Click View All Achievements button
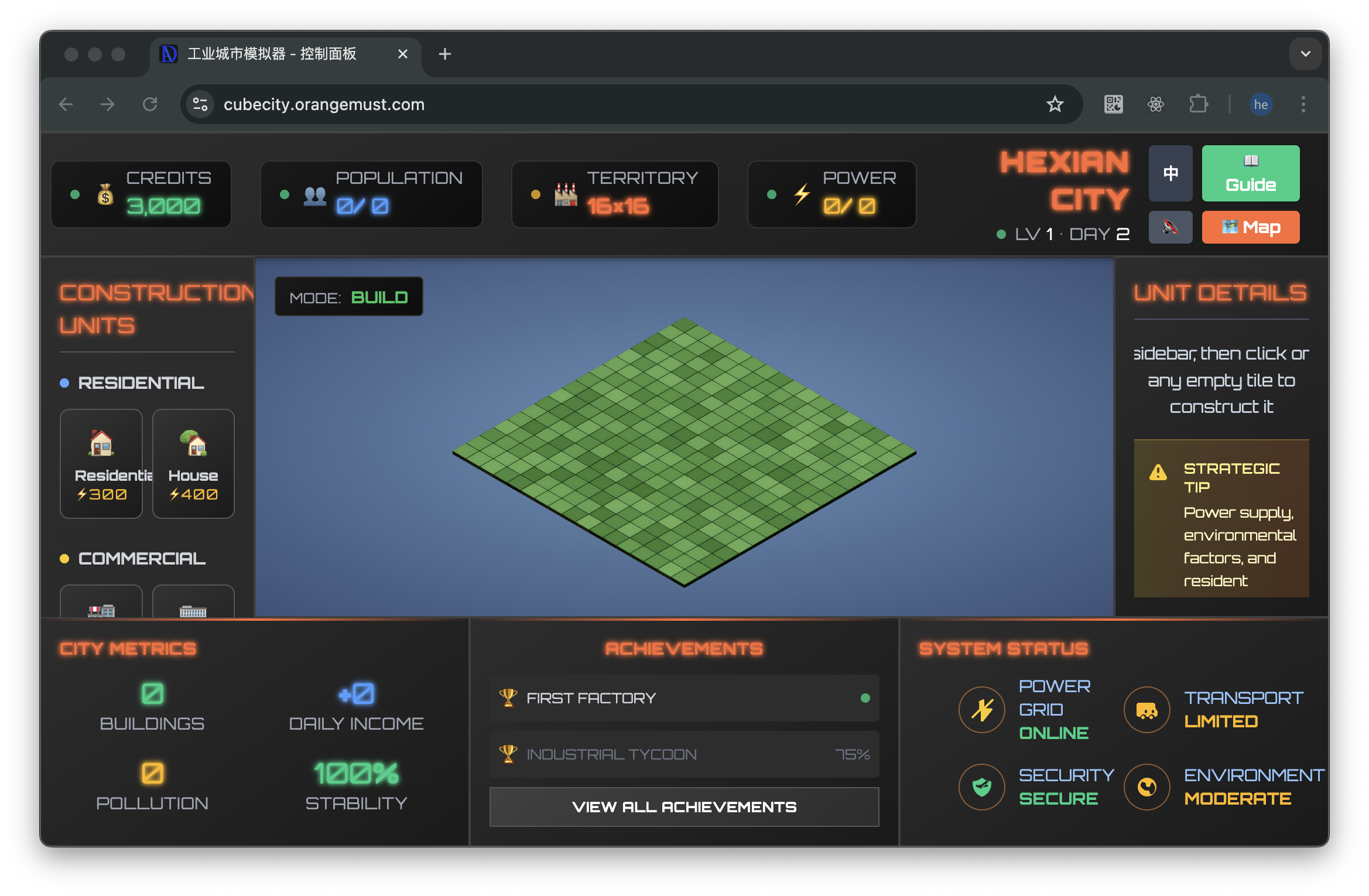 coord(684,806)
